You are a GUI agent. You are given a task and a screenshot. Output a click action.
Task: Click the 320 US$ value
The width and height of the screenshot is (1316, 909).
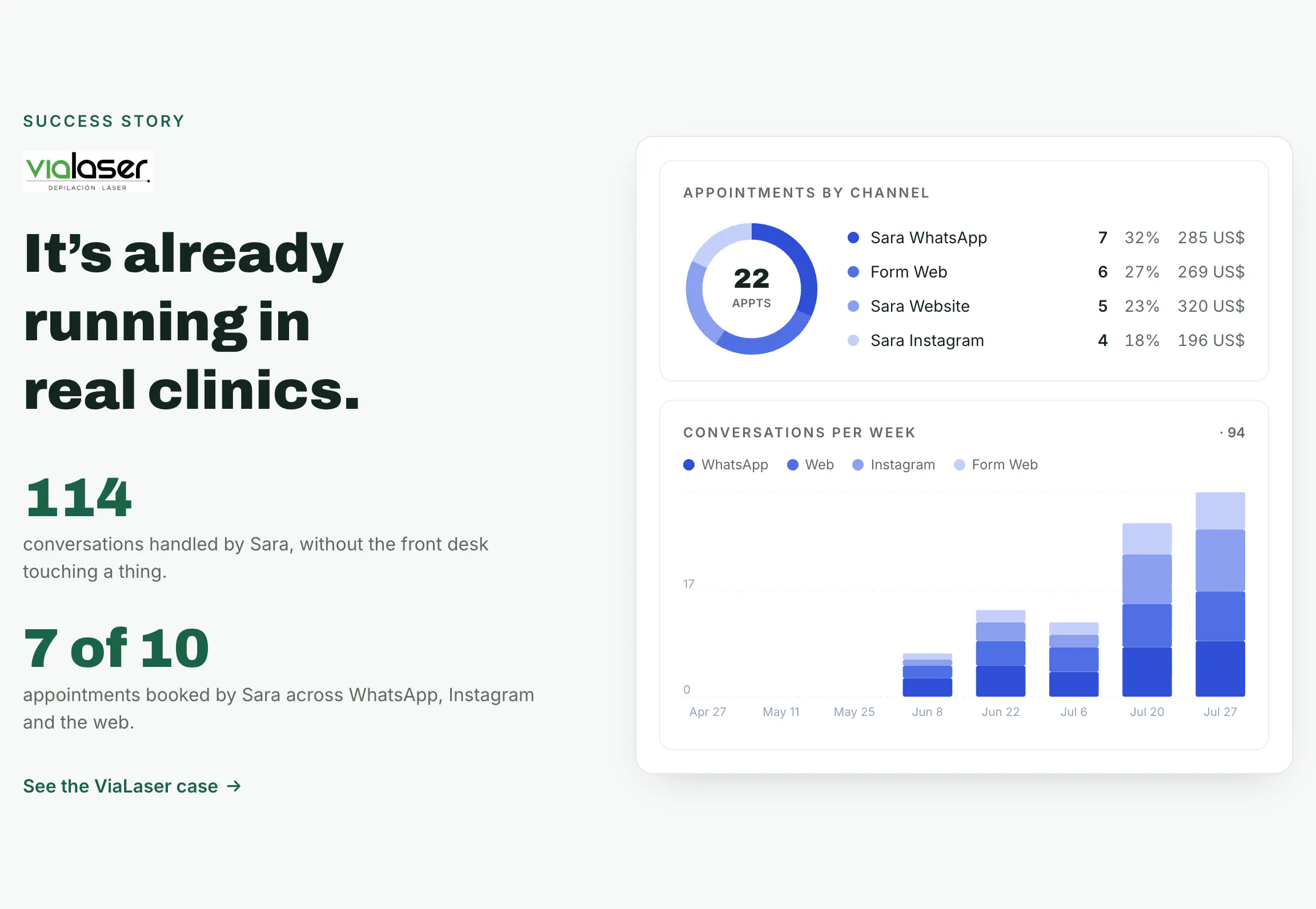1211,306
